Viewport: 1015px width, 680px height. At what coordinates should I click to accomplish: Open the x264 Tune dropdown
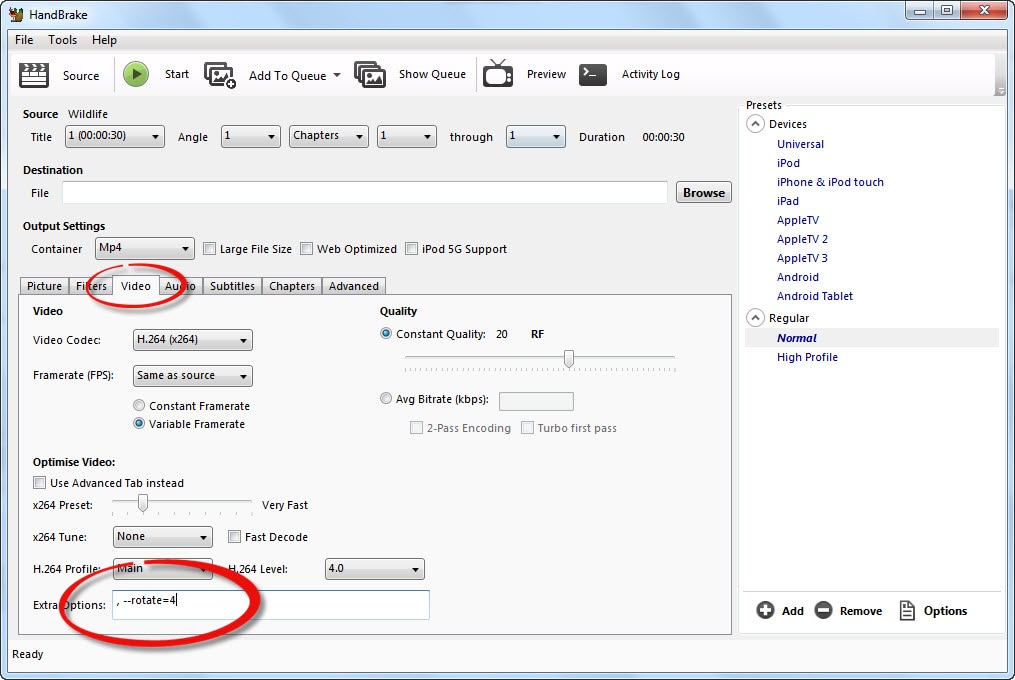point(162,537)
